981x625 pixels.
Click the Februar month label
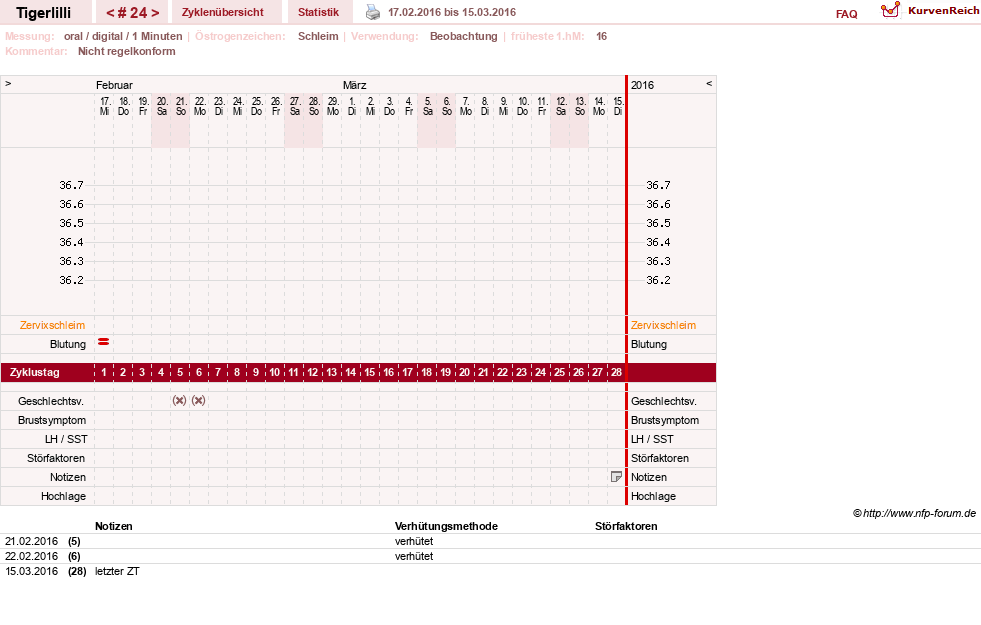point(114,85)
